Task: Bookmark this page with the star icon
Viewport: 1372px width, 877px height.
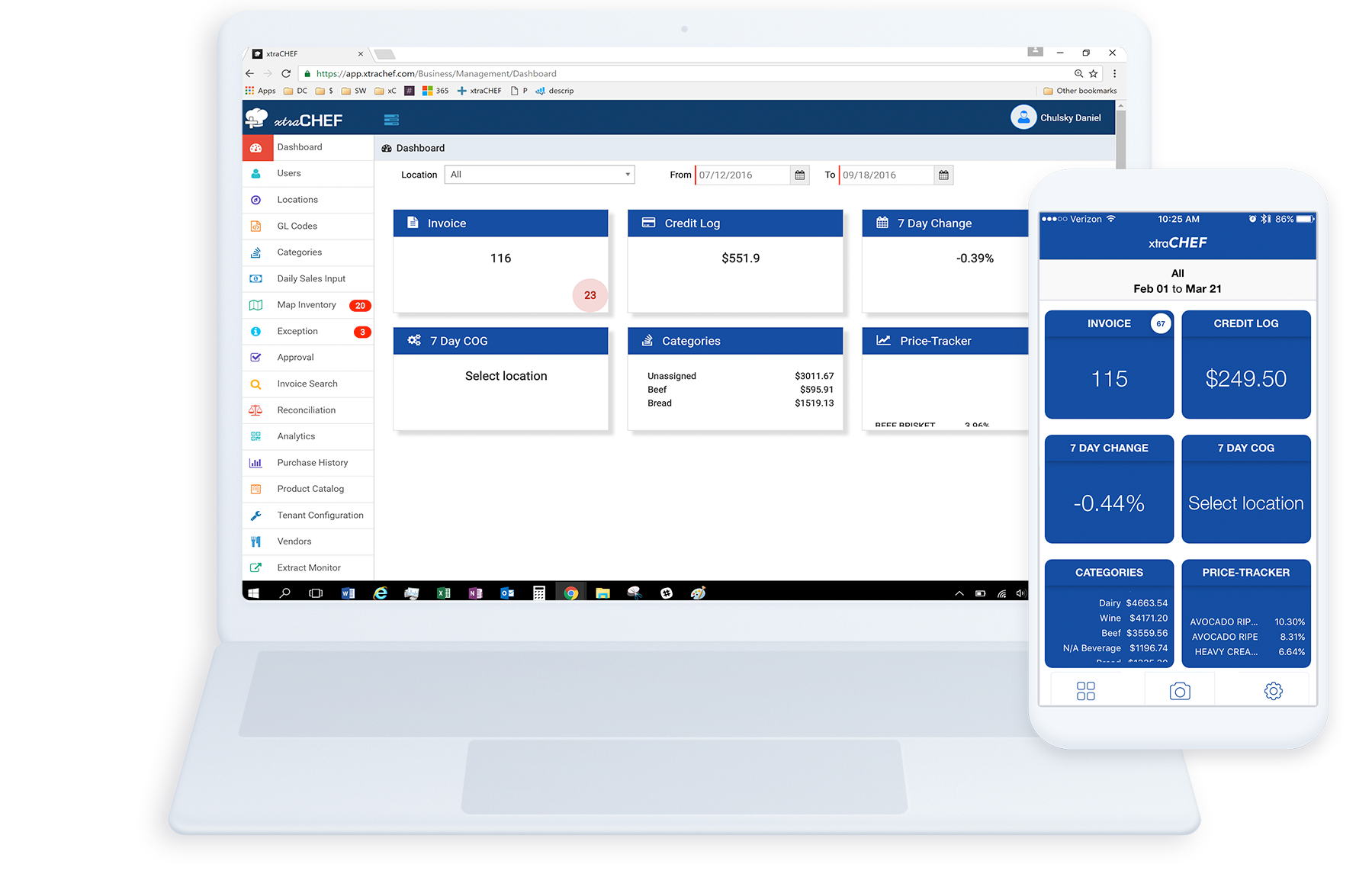Action: (x=1094, y=74)
